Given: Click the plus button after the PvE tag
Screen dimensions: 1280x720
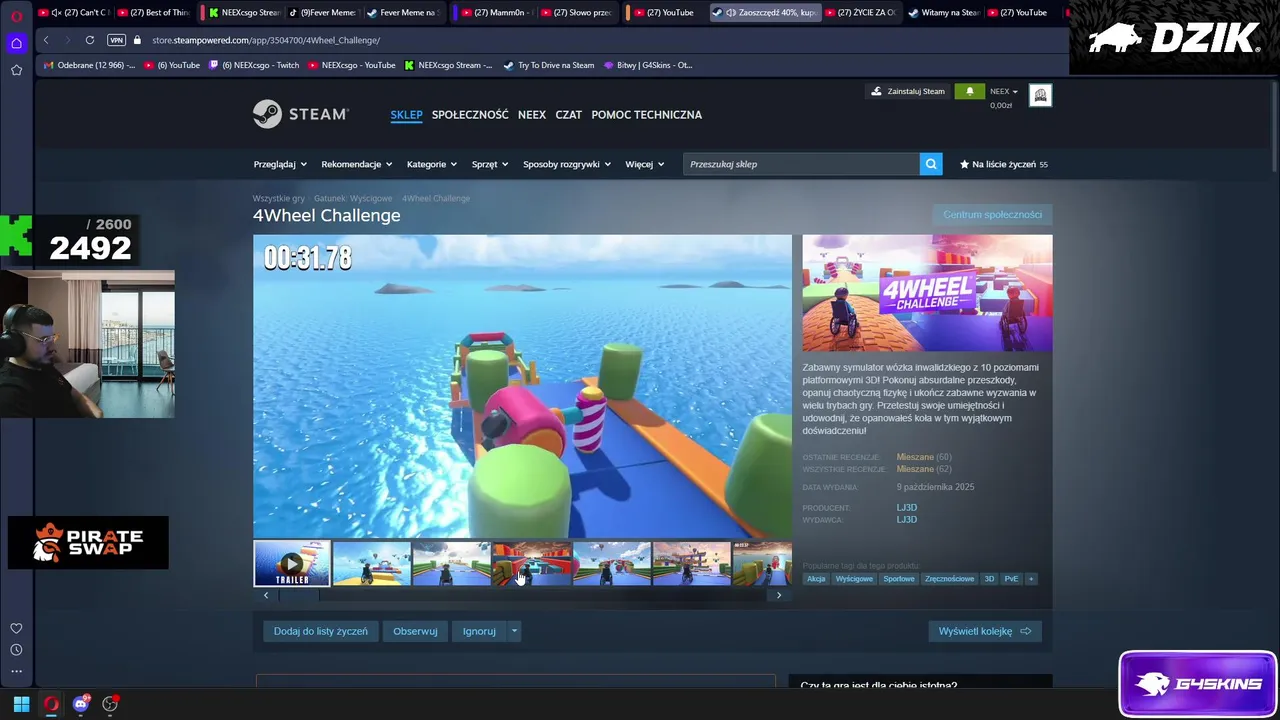Looking at the screenshot, I should pos(1031,579).
